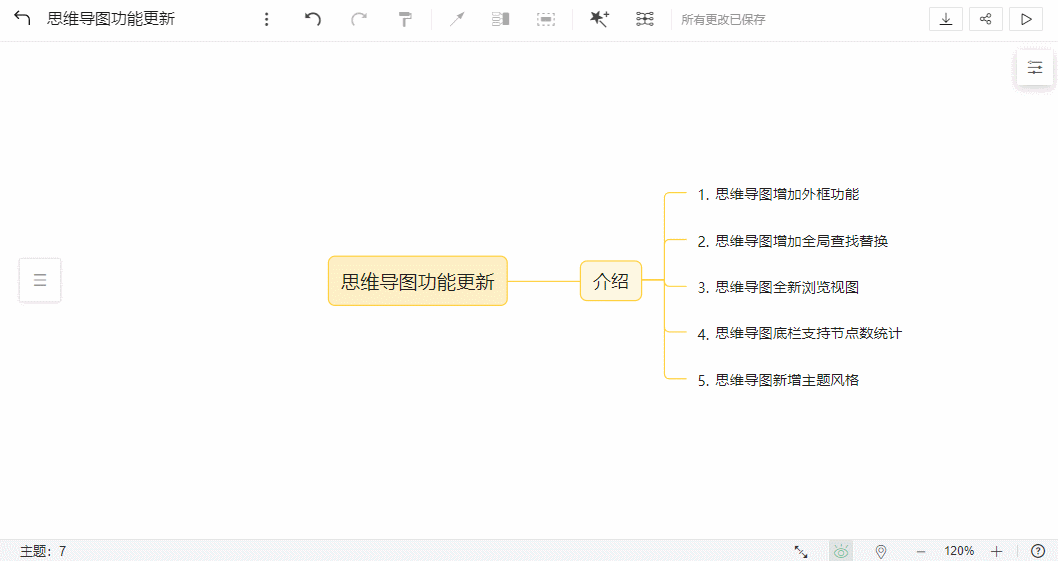Select the central topic 思维导图功能更新
The width and height of the screenshot is (1058, 561).
(418, 281)
